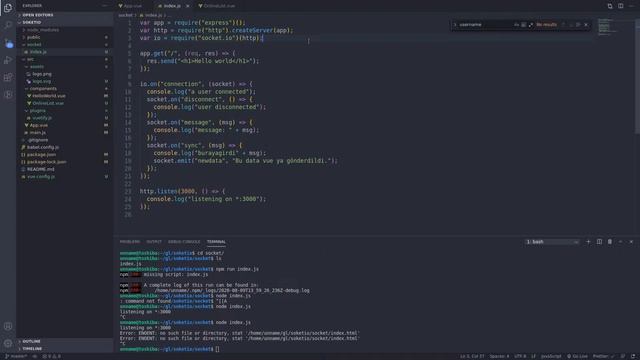The image size is (640, 360).
Task: Go to next match in find widget
Action: (x=571, y=24)
